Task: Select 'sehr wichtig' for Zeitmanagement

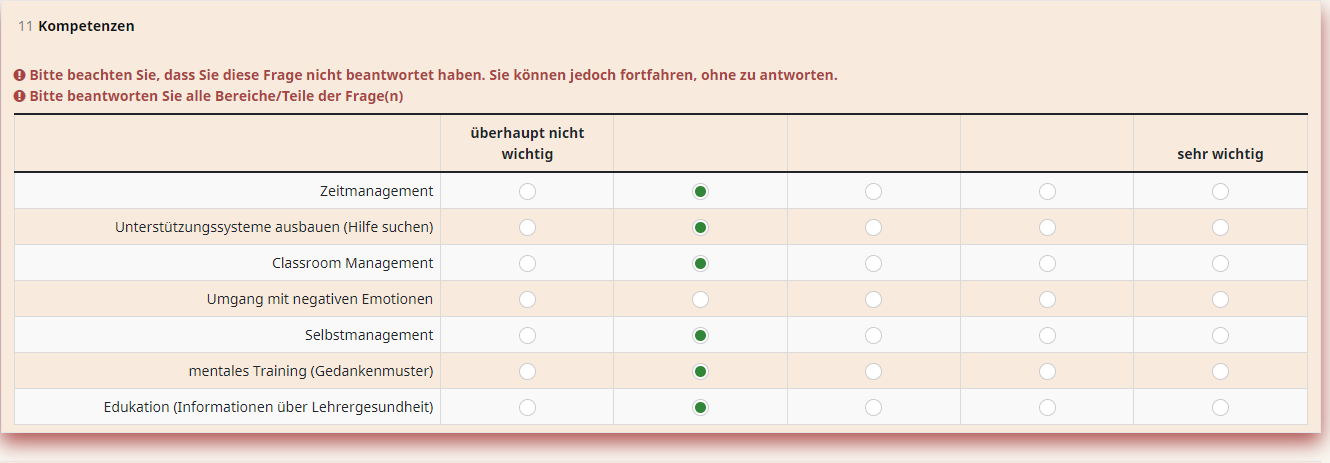Action: click(x=1220, y=191)
